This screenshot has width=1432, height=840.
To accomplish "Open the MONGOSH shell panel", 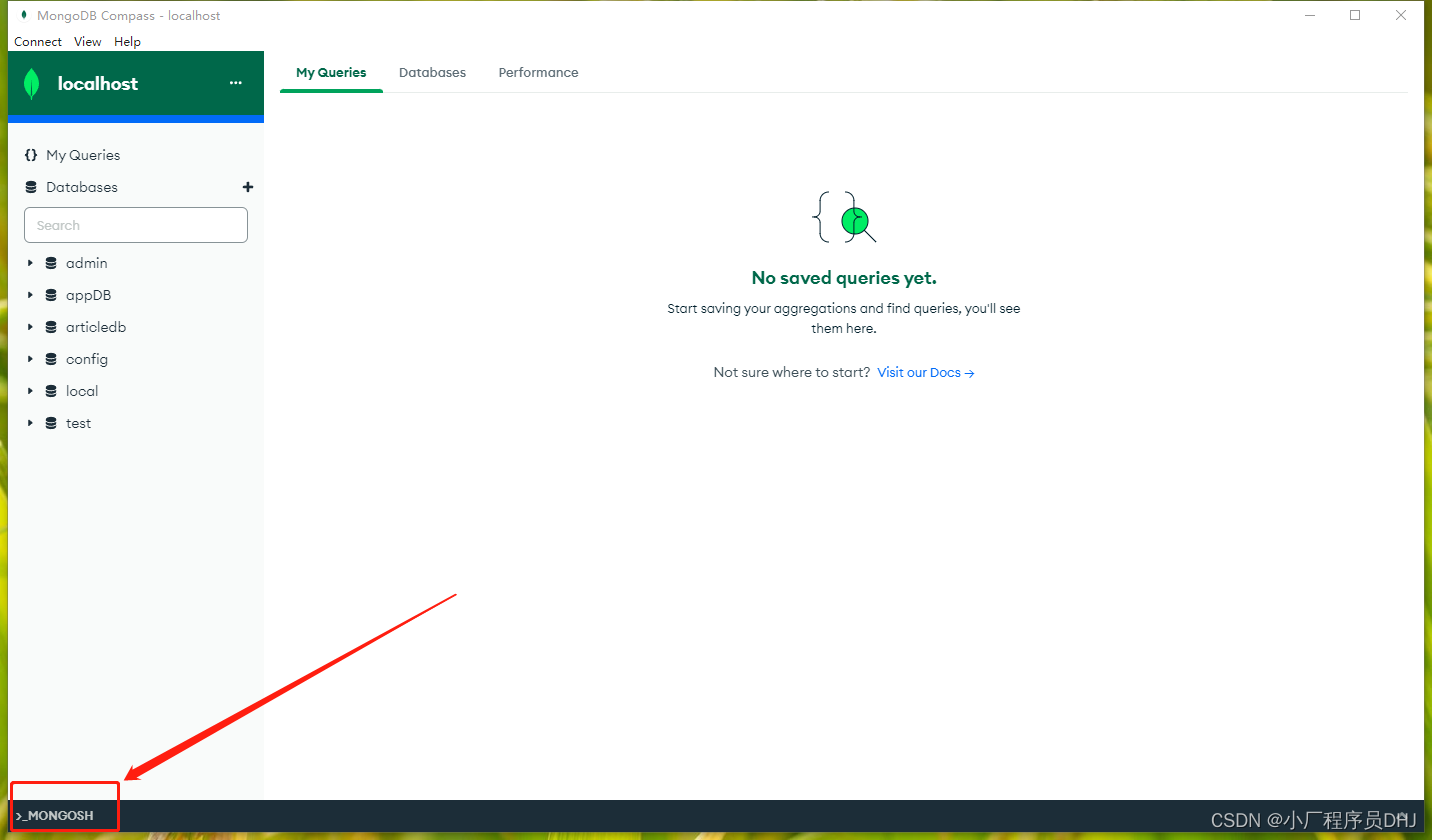I will [x=55, y=816].
